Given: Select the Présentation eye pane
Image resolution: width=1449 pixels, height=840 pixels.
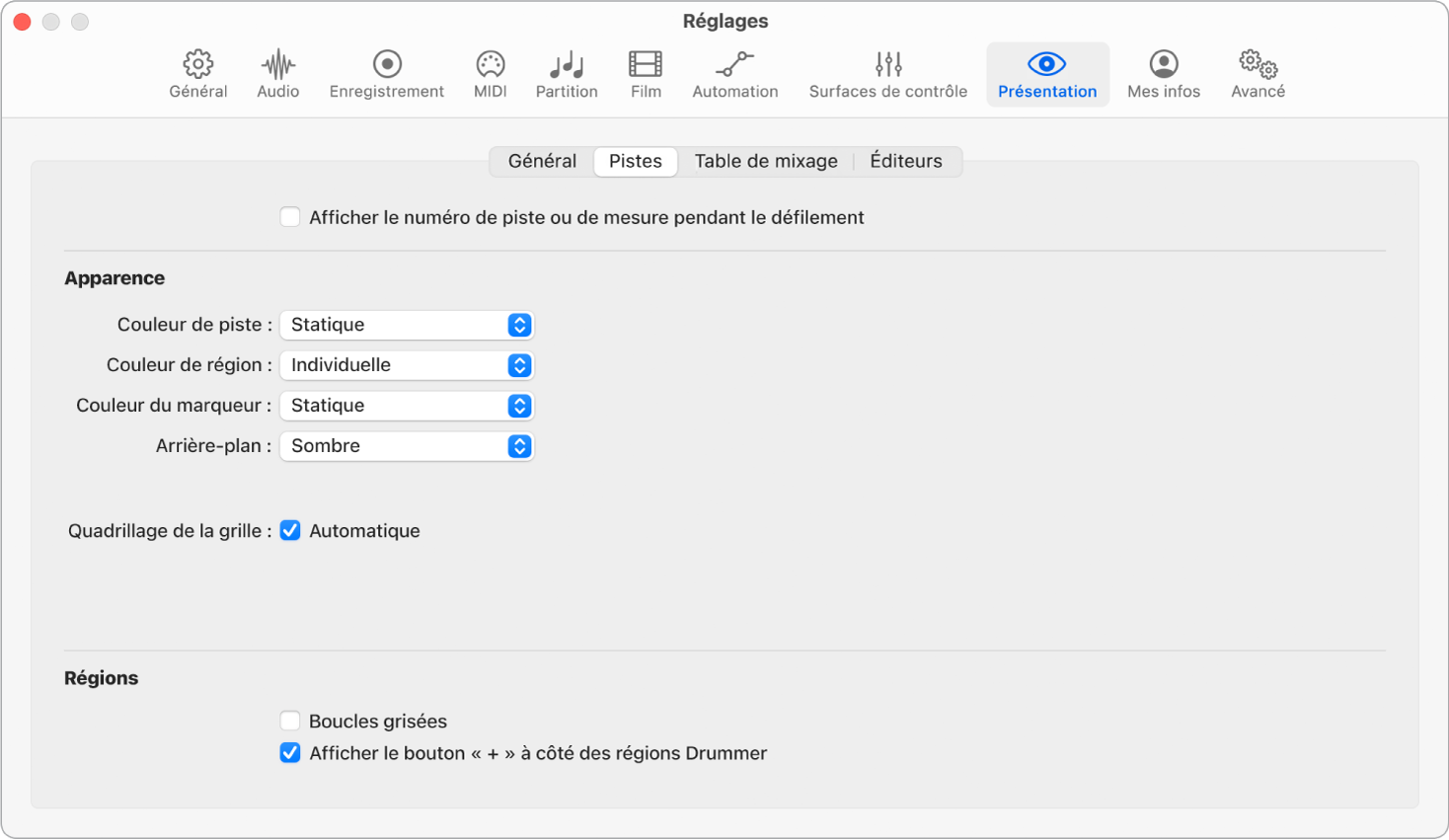Looking at the screenshot, I should pyautogui.click(x=1047, y=74).
